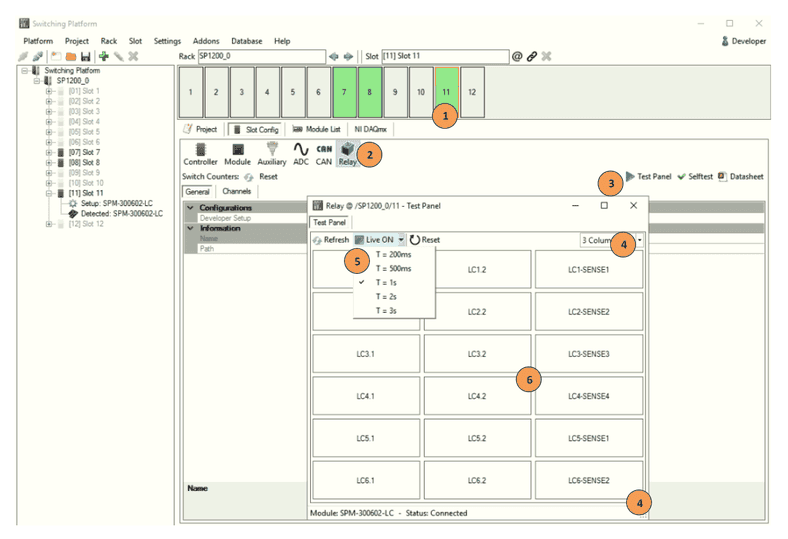Collapse the Configurations section

[x=190, y=207]
